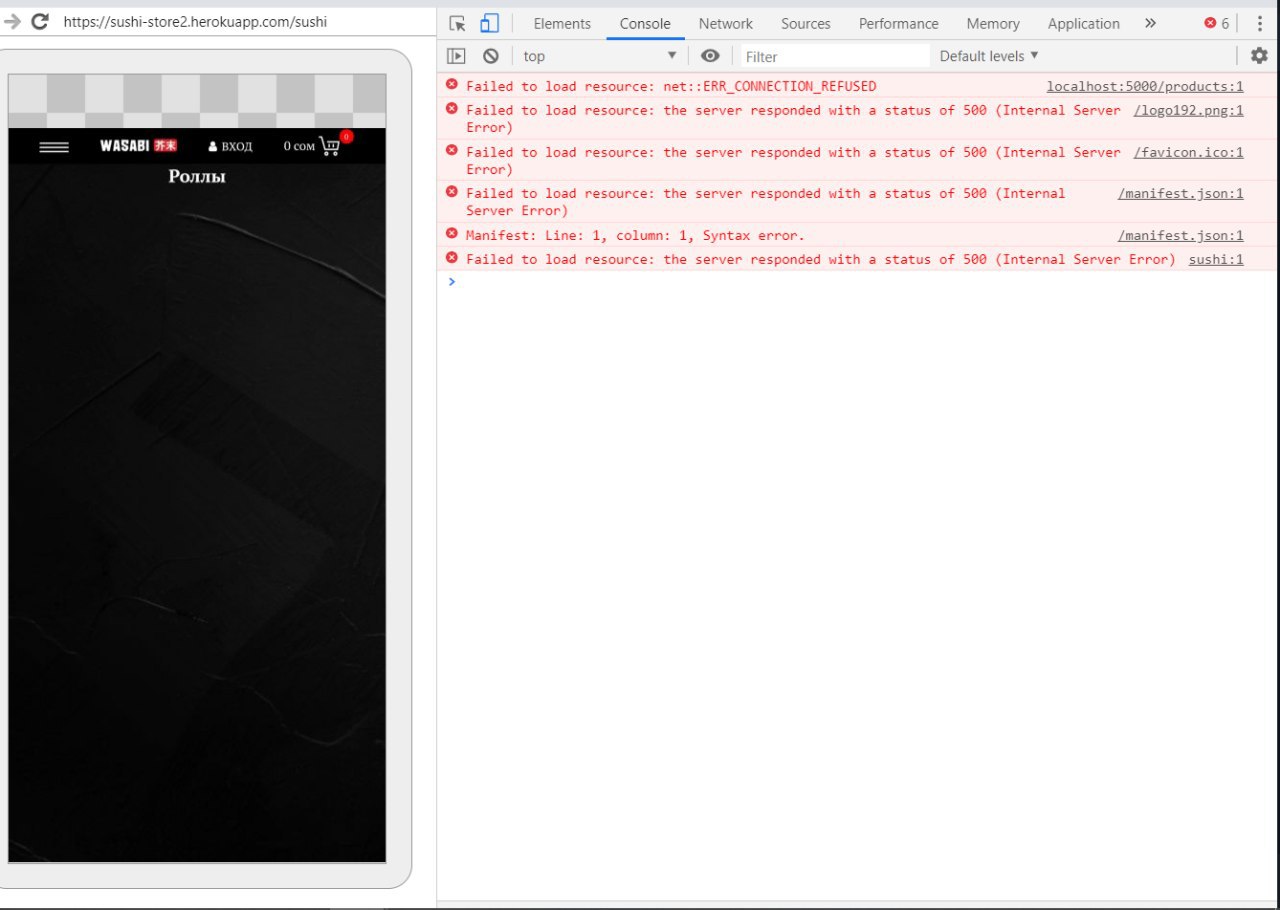
Task: Click the error icon on ERR_CONNECTION_REFUSED row
Action: coord(452,85)
